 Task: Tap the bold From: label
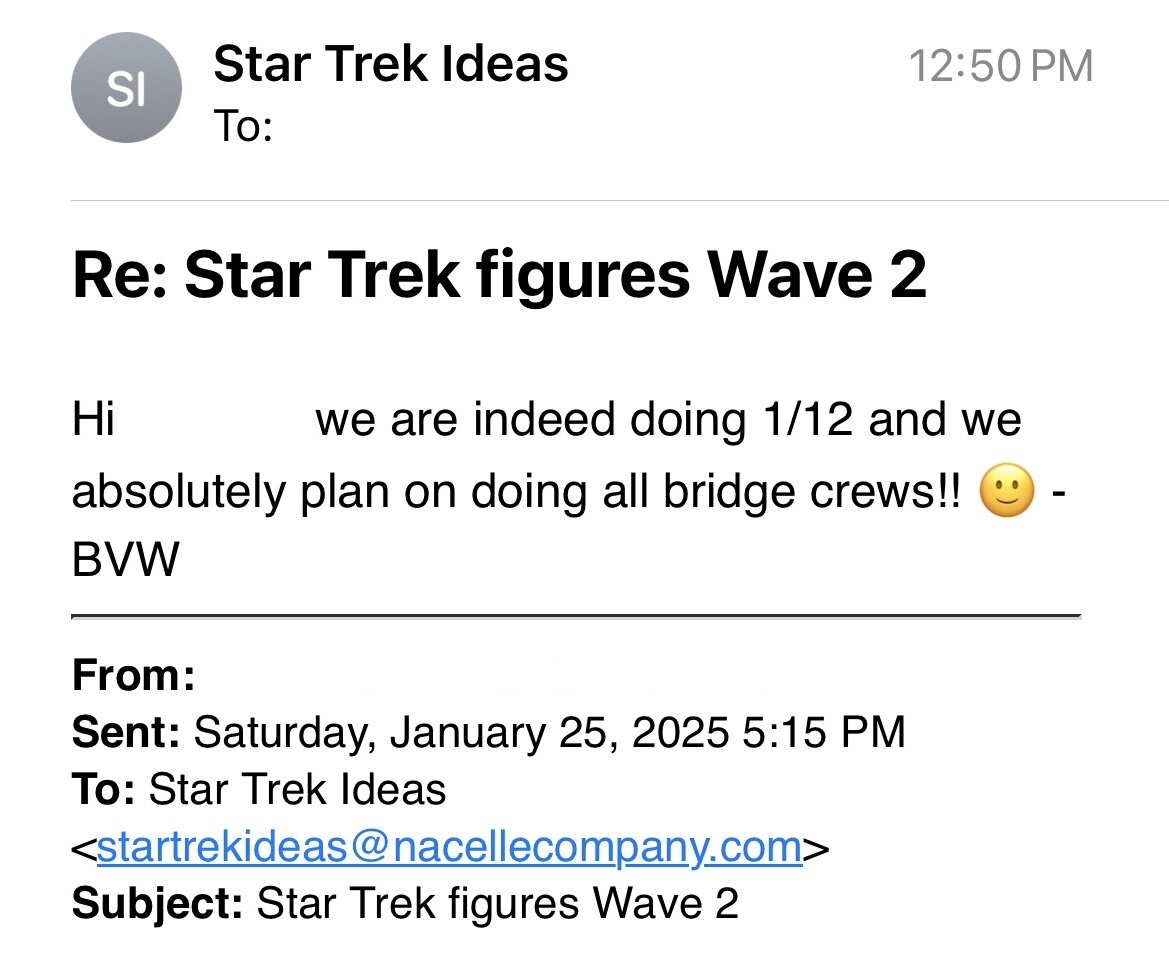133,675
